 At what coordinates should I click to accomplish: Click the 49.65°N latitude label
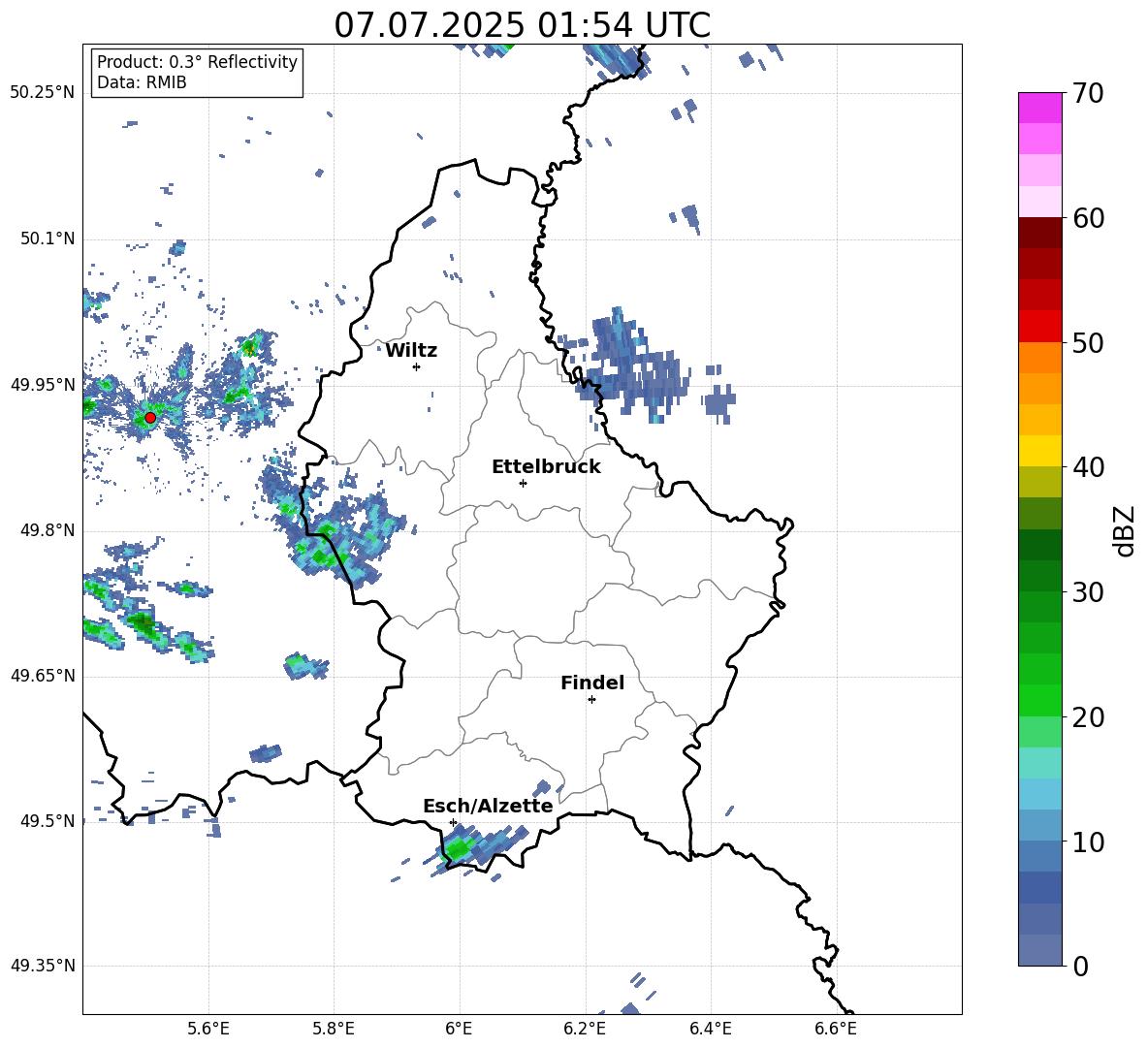(x=43, y=675)
